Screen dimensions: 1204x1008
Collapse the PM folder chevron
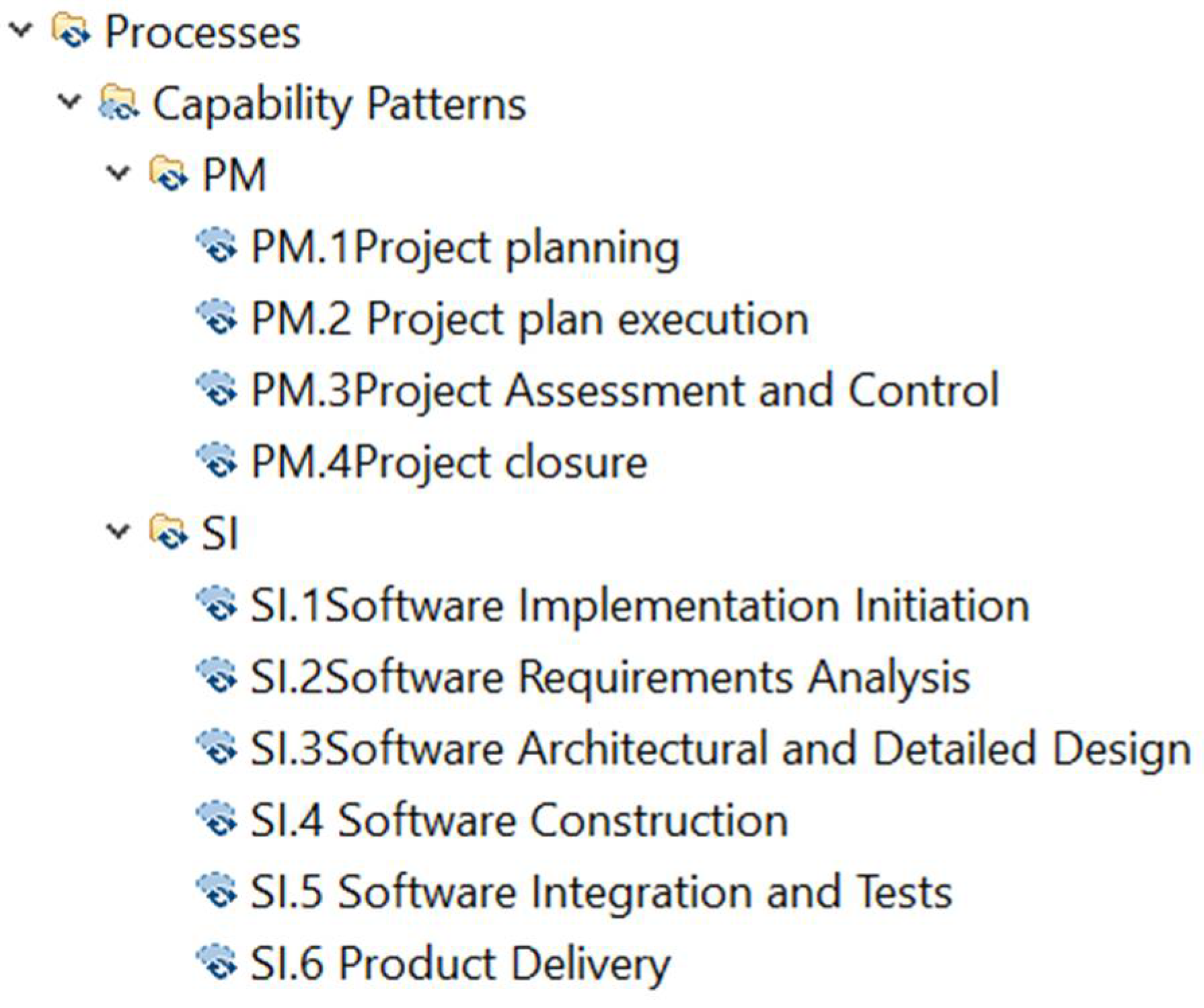coord(118,174)
